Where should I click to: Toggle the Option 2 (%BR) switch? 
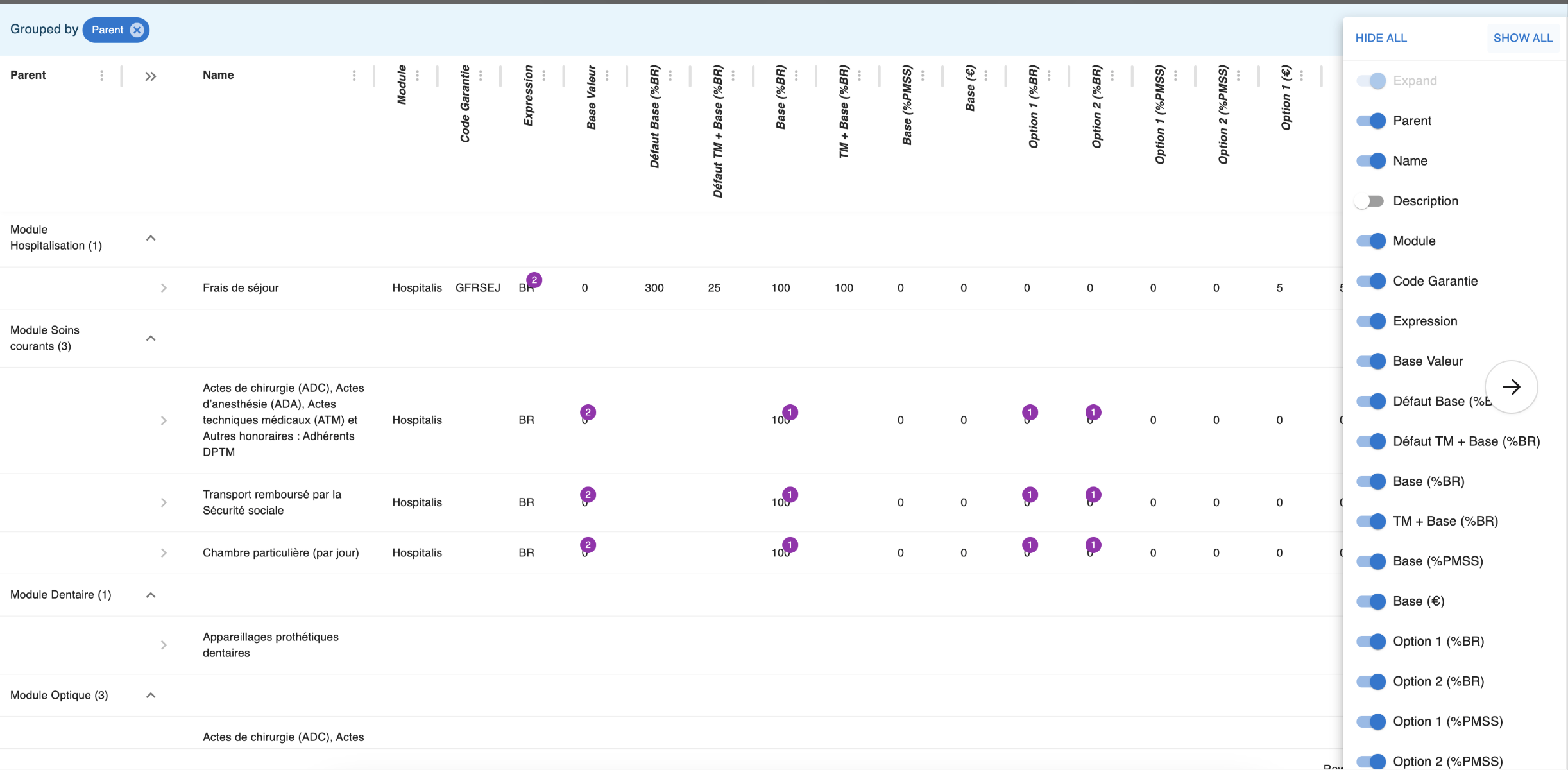1371,681
